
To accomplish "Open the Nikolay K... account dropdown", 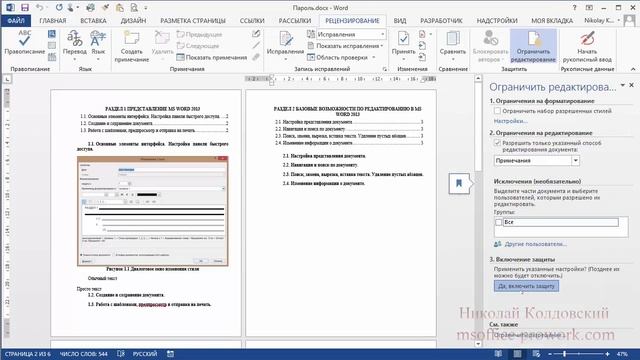I will point(602,20).
